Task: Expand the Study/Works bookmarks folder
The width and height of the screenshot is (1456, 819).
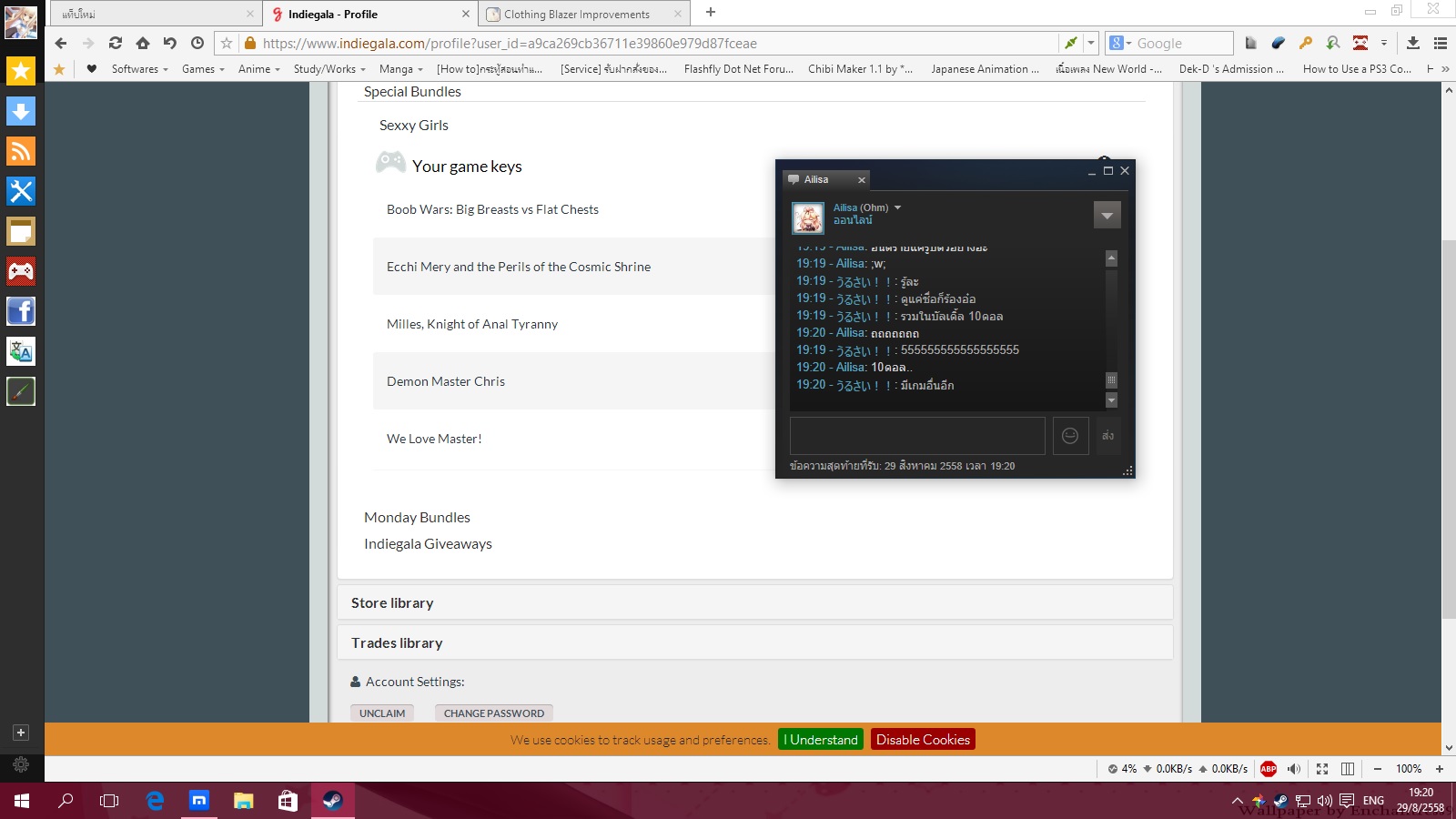Action: (x=329, y=69)
